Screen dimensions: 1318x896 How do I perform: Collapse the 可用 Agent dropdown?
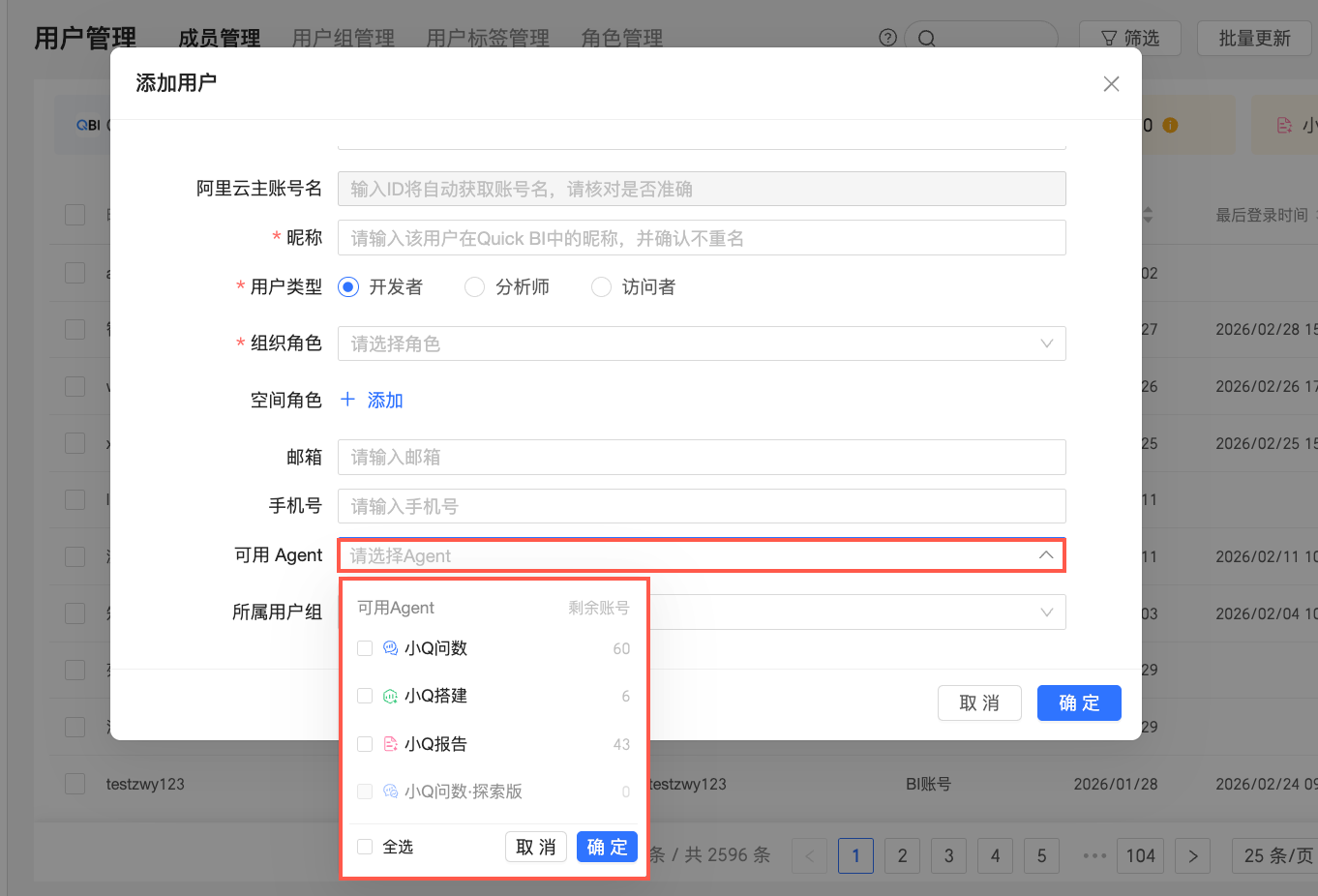coord(1046,555)
